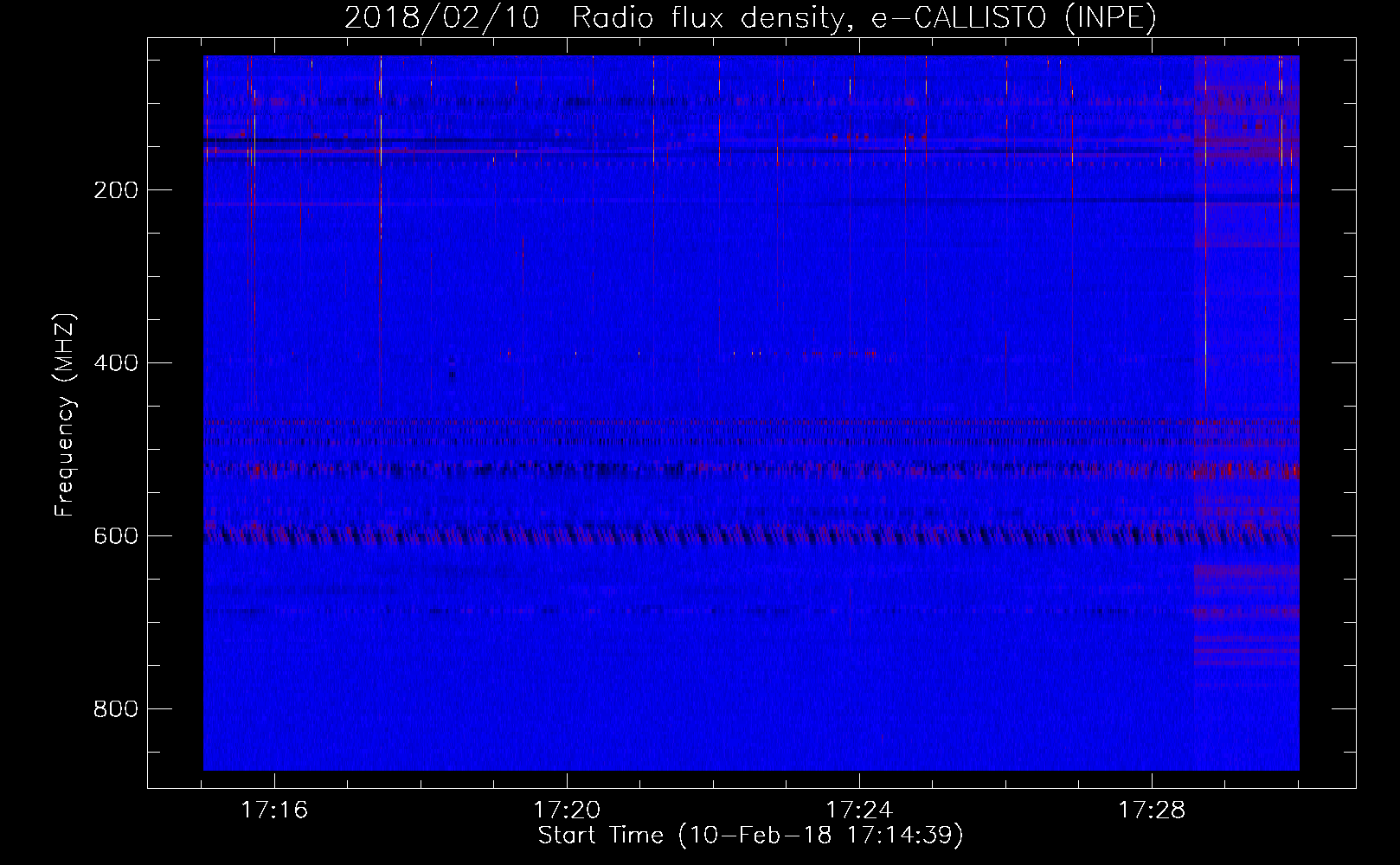The width and height of the screenshot is (1400, 865).
Task: Click the 'Frequency (MHZ)' axis label
Action: pos(65,414)
